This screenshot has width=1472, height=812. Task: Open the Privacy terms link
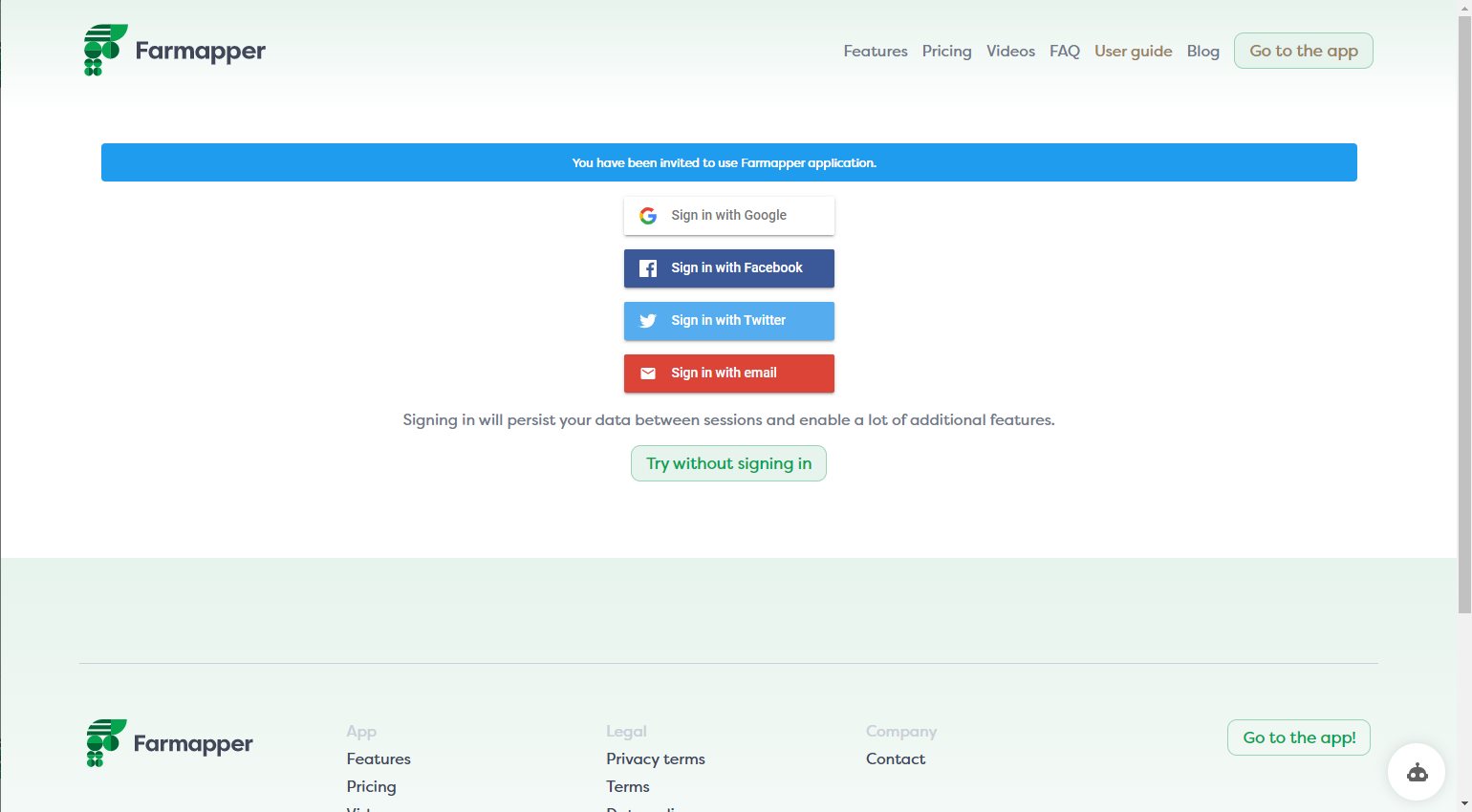656,759
